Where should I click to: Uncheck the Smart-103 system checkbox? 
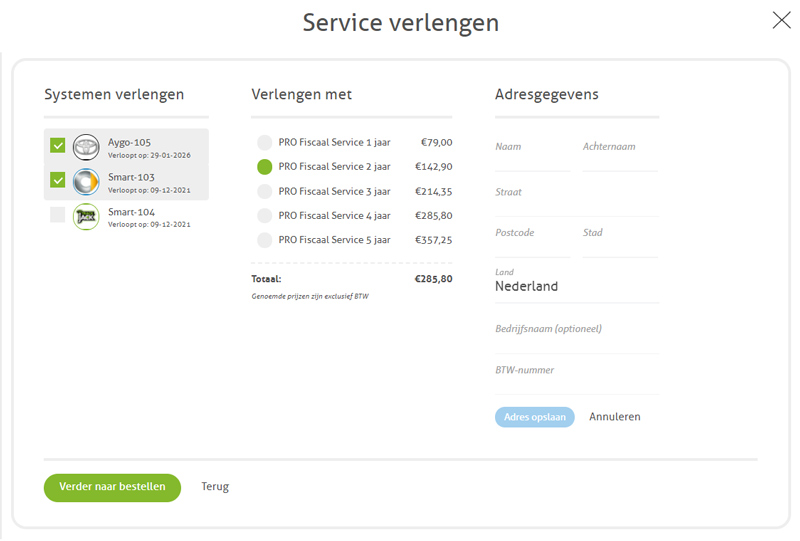click(x=58, y=181)
